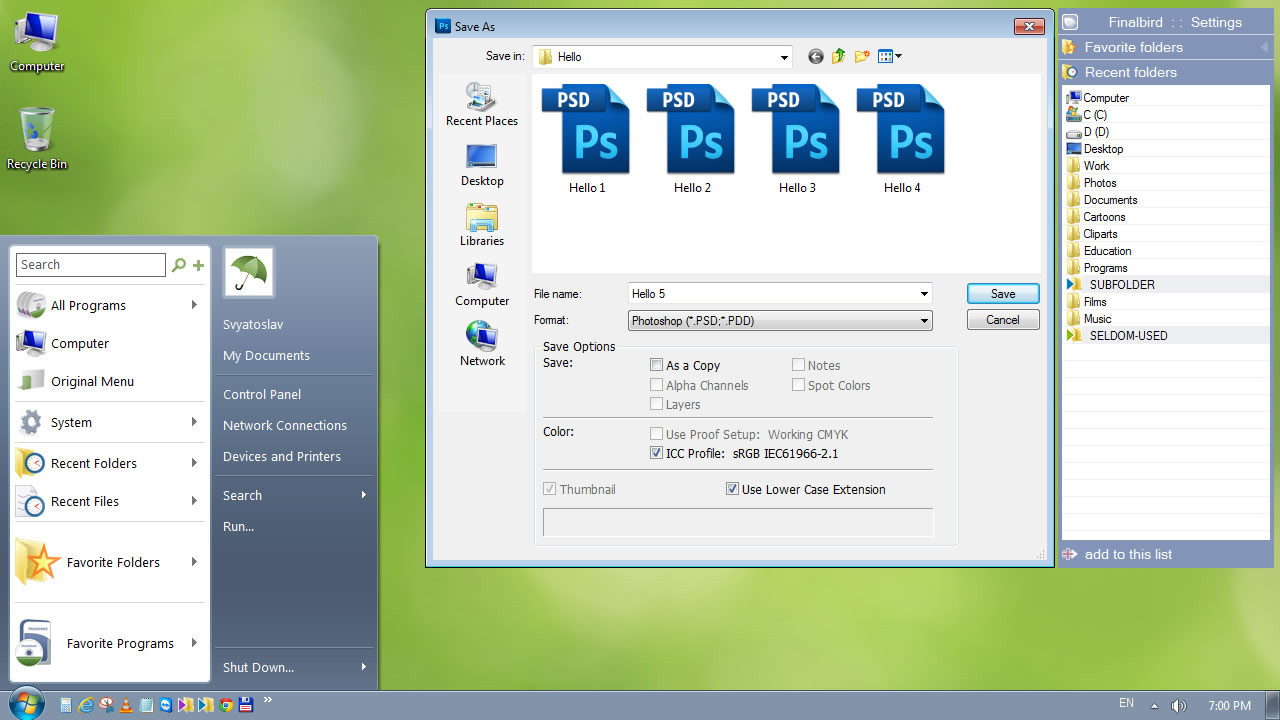Select Computer in Finalbird recent list
This screenshot has width=1280, height=720.
pos(1166,98)
